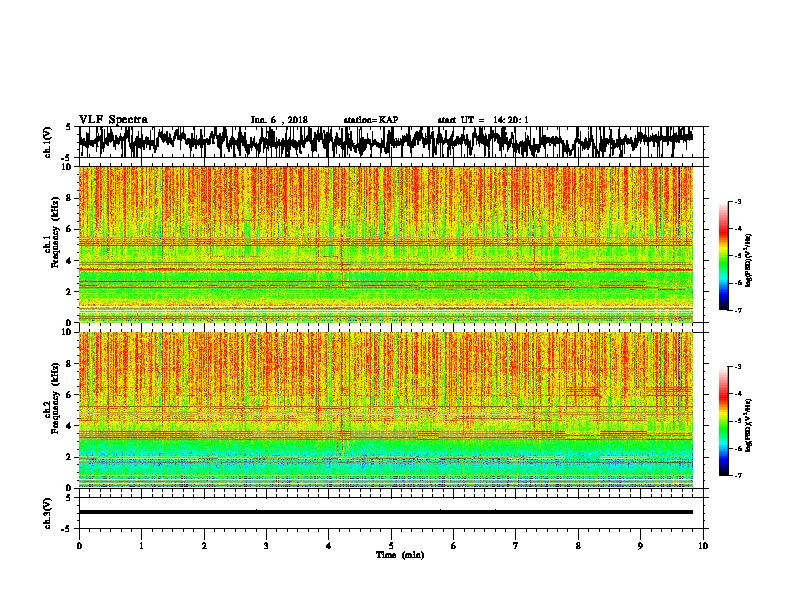
Task: Click the "8" kHz tick on ch.2 spectrogram
Action: pos(71,364)
